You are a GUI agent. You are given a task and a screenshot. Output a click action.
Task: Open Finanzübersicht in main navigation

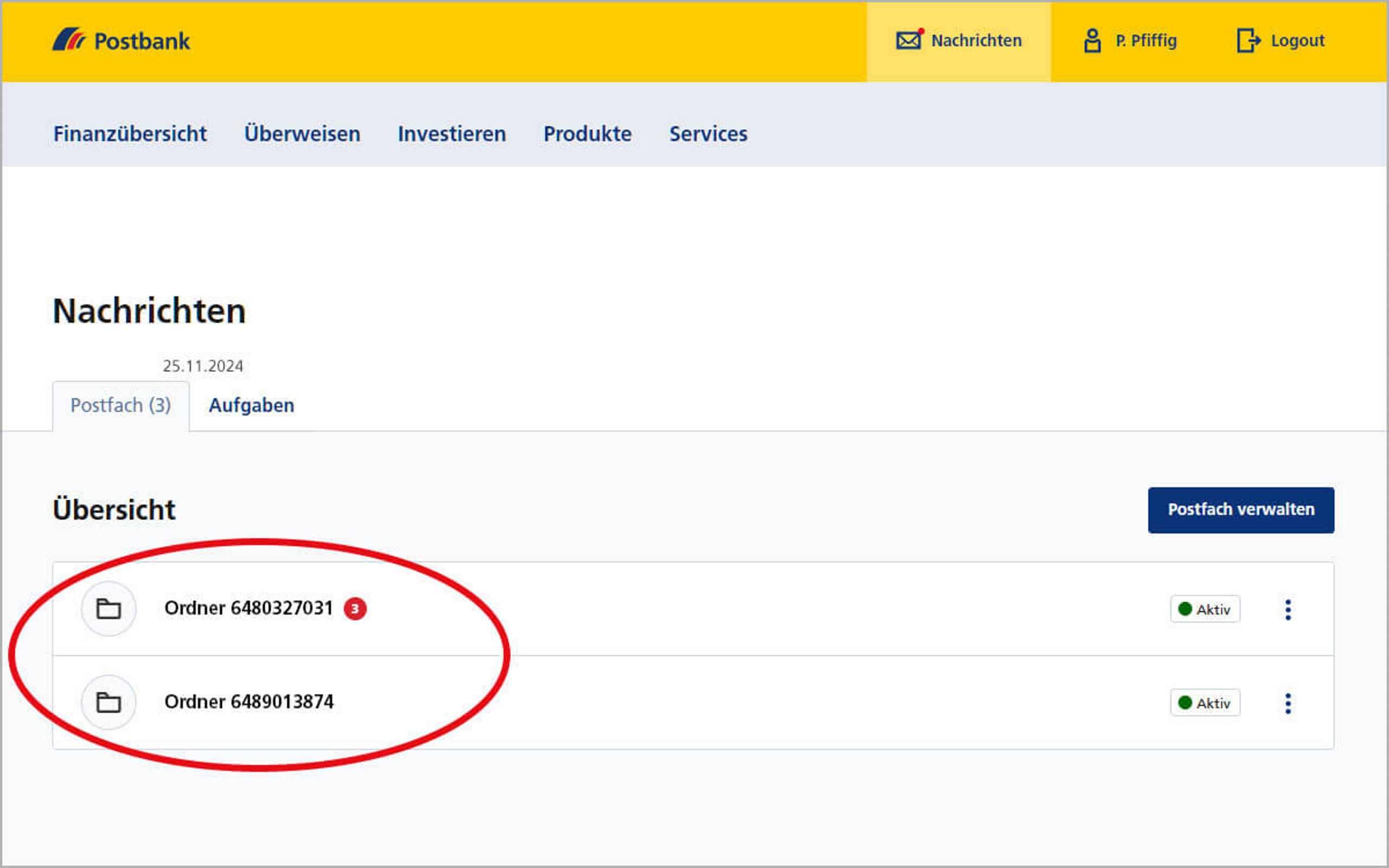point(130,134)
